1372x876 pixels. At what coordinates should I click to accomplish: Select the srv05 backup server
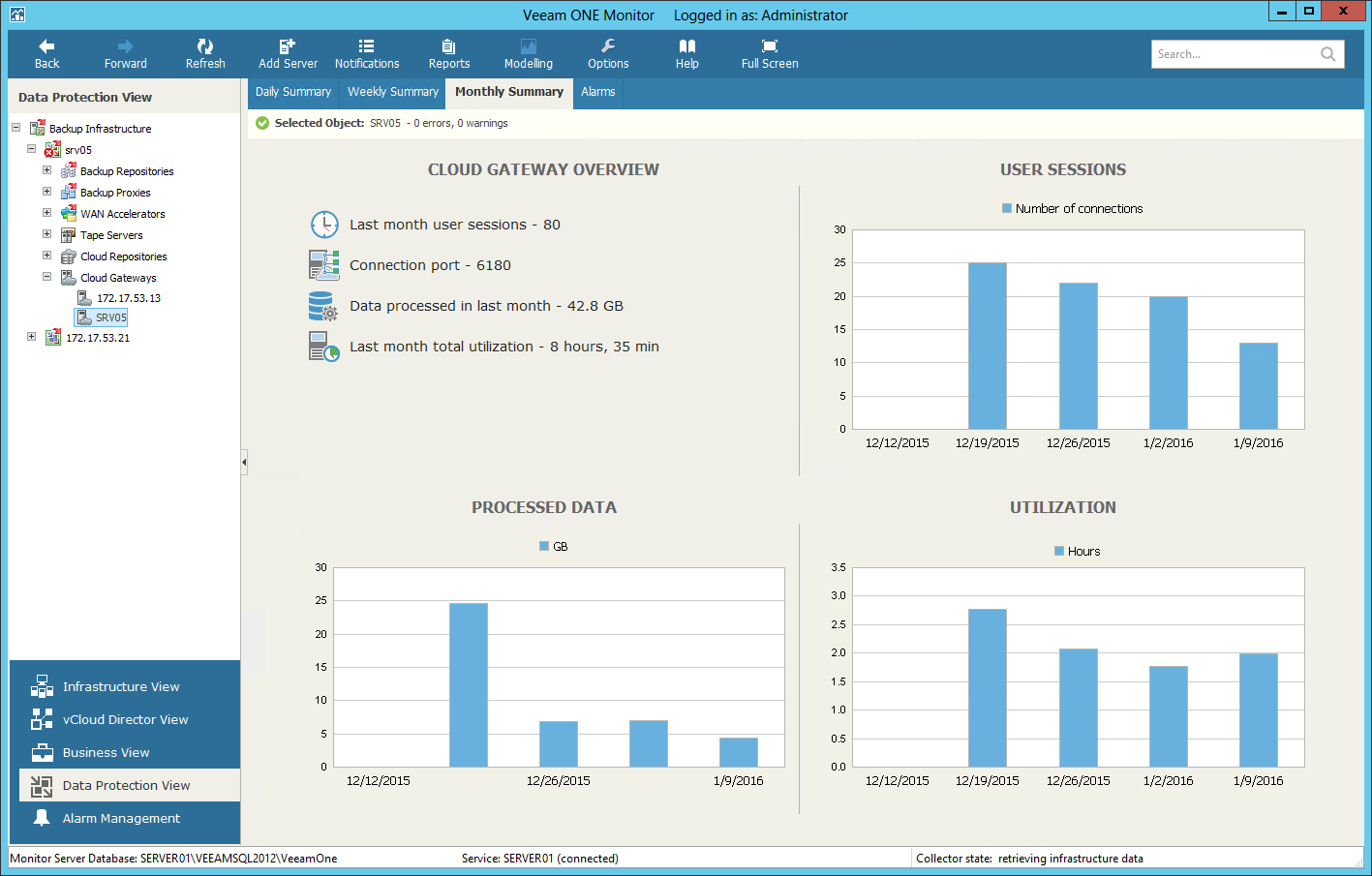[x=78, y=150]
